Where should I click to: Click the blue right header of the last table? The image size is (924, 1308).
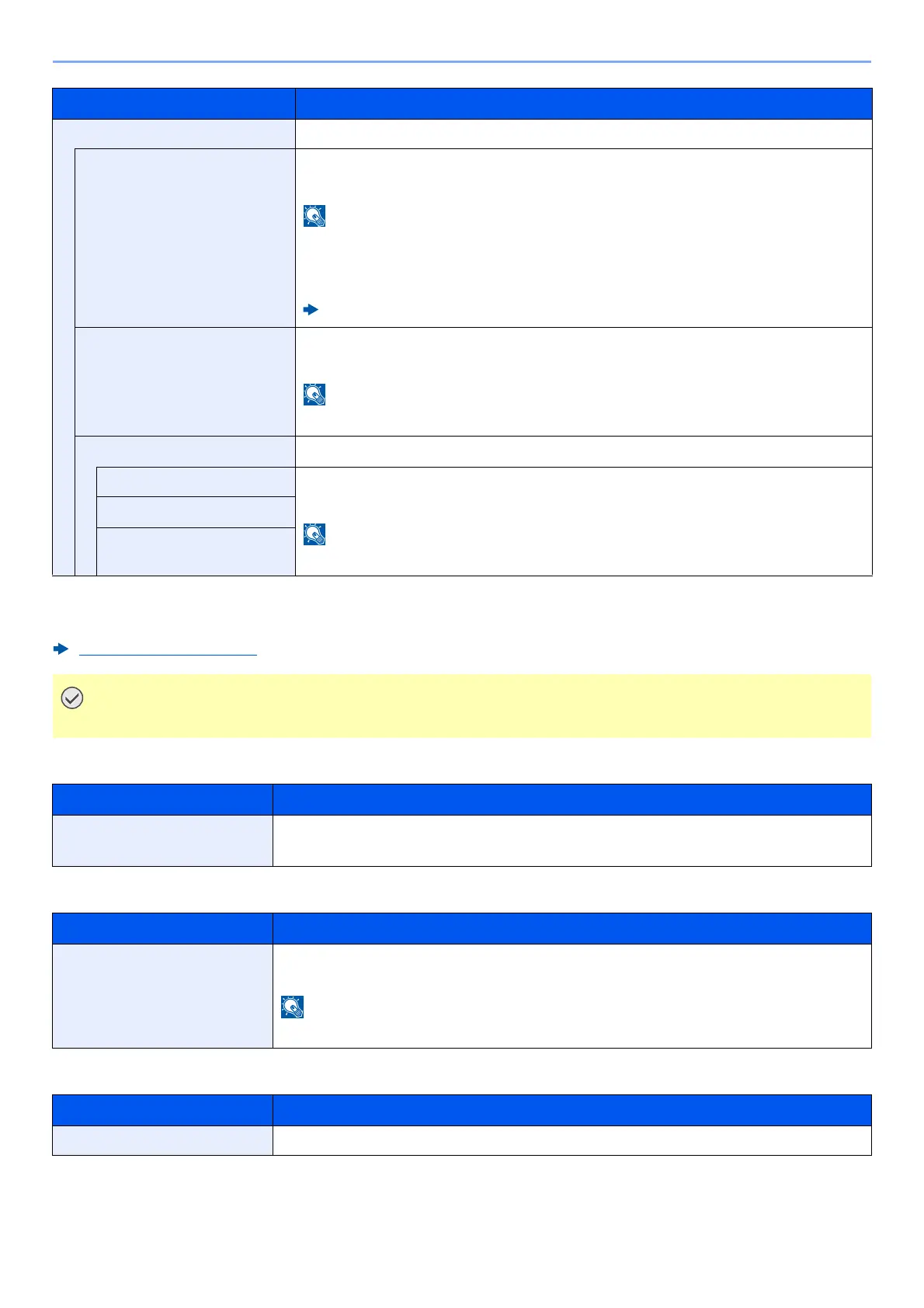572,1110
